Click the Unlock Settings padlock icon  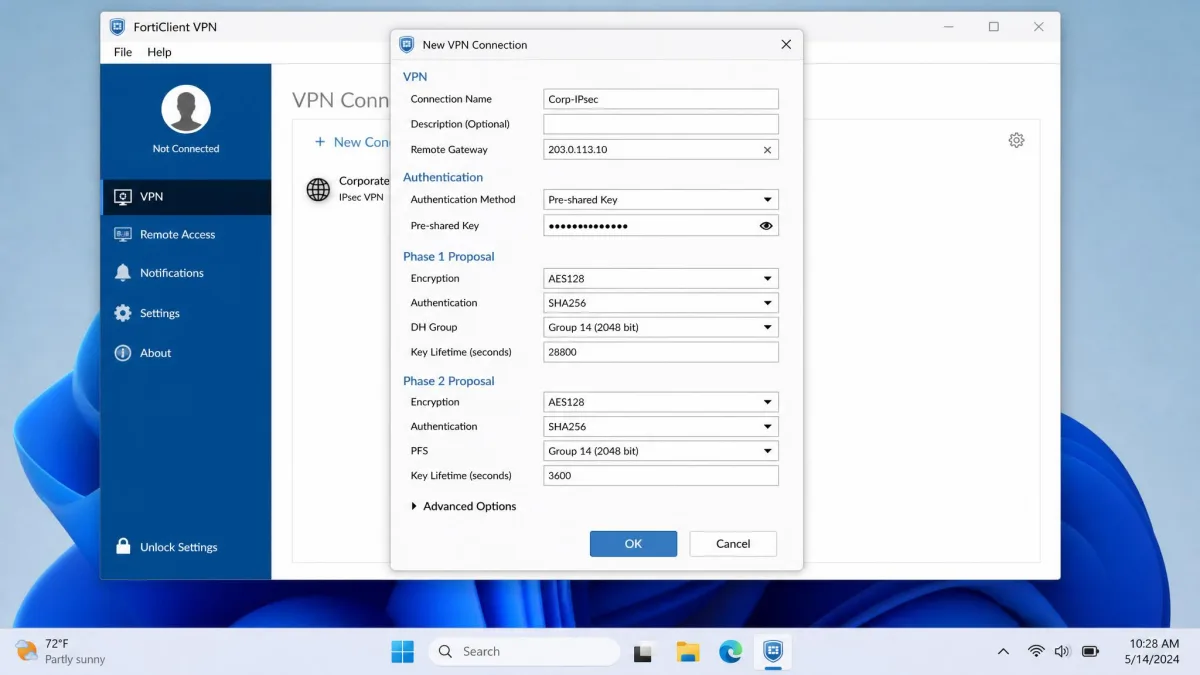[123, 547]
